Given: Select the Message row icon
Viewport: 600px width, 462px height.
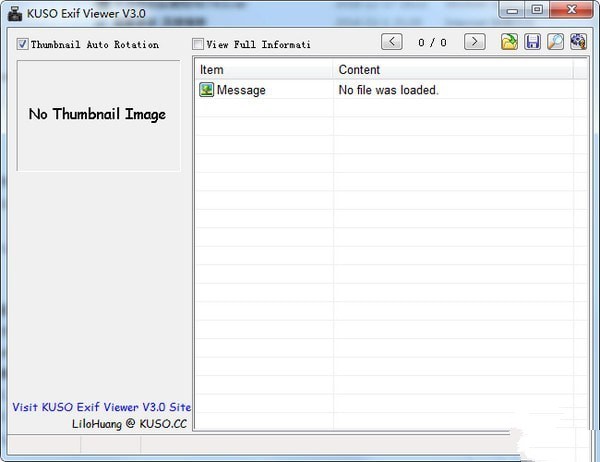Looking at the screenshot, I should coord(206,90).
